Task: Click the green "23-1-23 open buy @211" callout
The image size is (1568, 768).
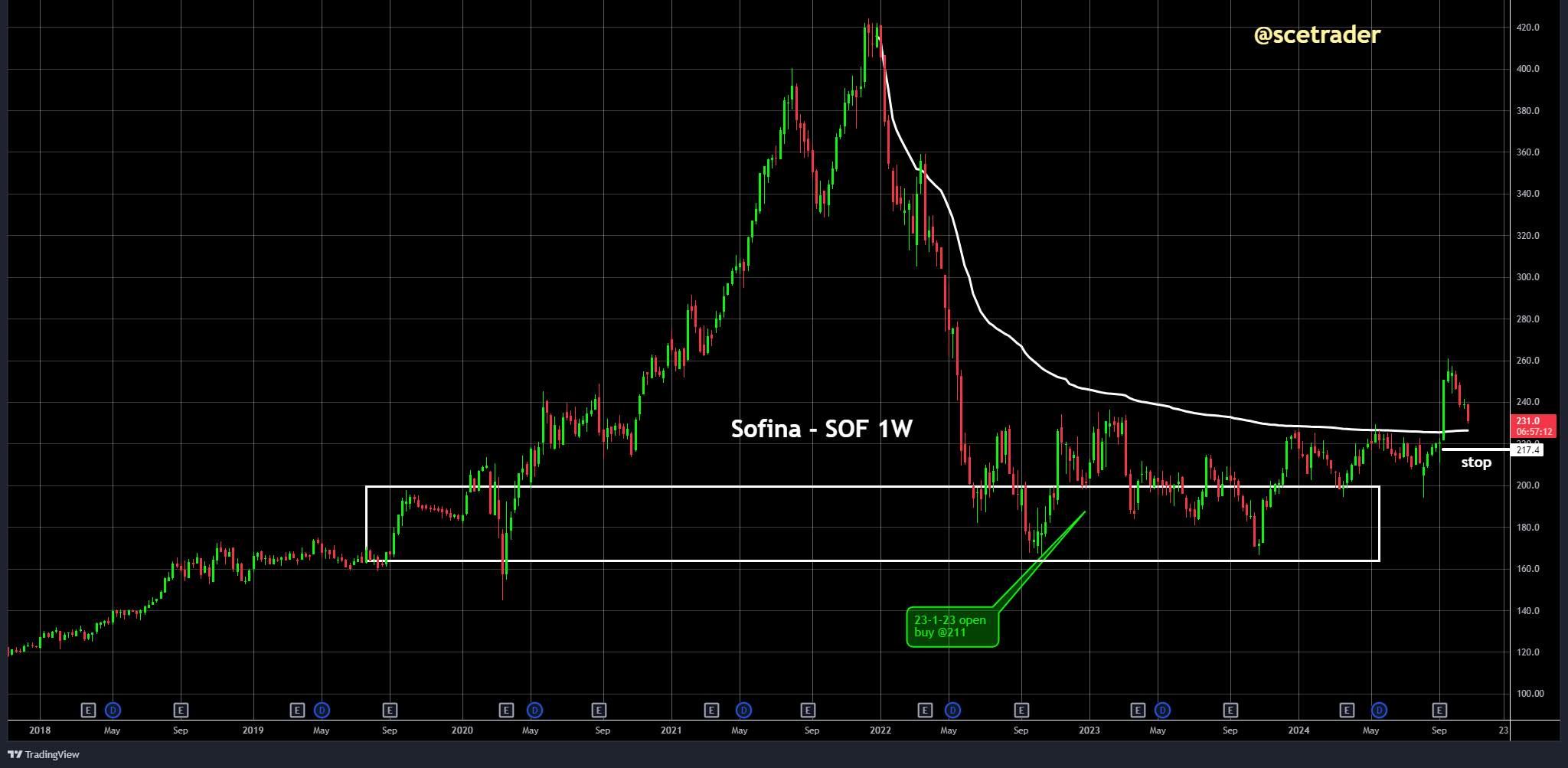Action: [952, 627]
